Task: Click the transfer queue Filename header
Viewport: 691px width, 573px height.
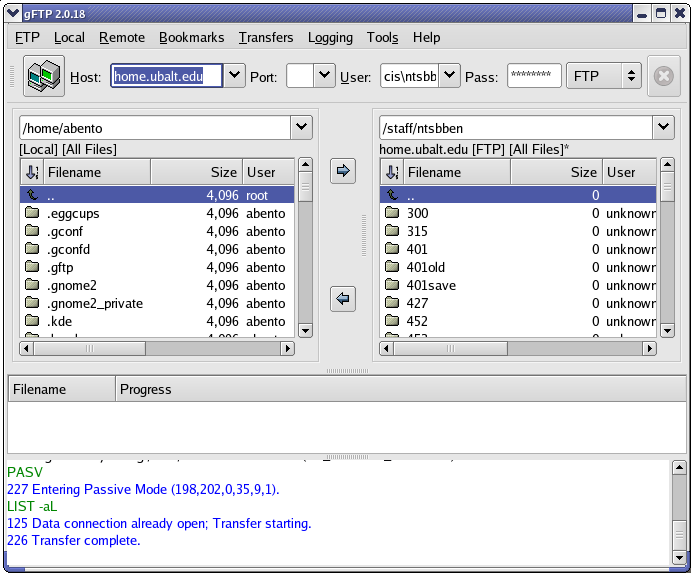Action: point(62,389)
